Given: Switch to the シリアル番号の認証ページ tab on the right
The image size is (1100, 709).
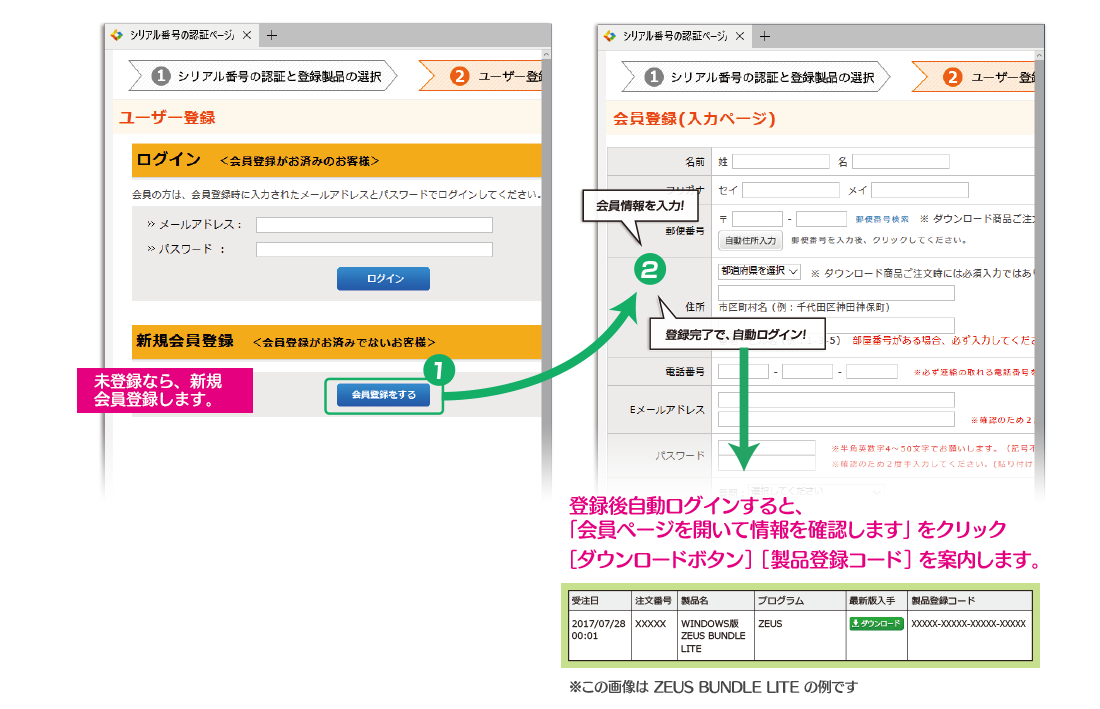Looking at the screenshot, I should 675,34.
